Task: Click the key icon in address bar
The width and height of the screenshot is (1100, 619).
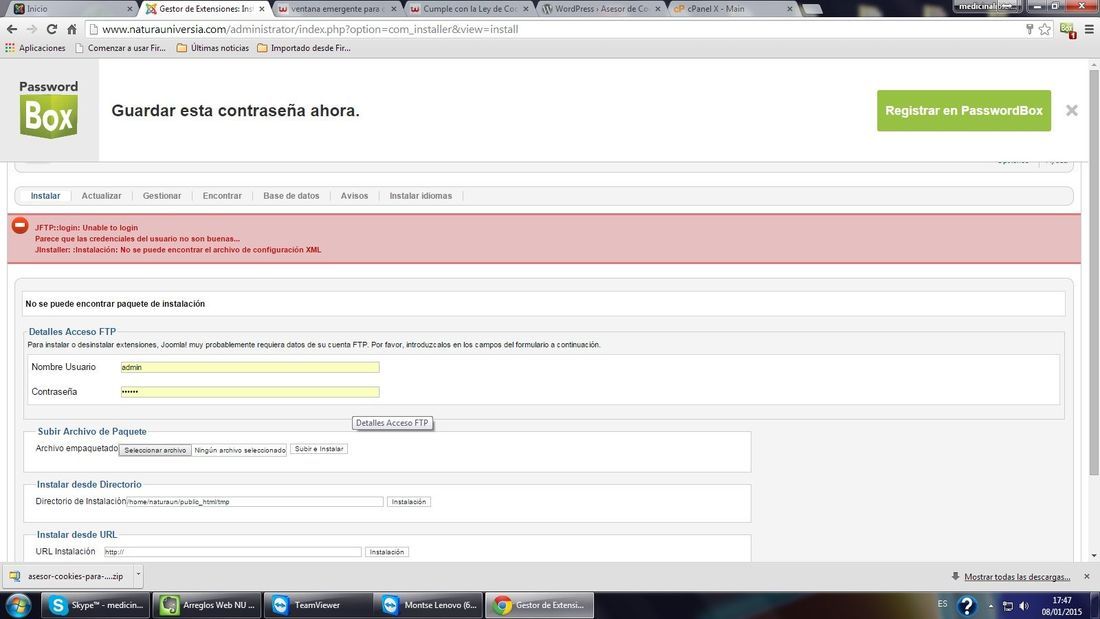Action: pyautogui.click(x=1029, y=29)
